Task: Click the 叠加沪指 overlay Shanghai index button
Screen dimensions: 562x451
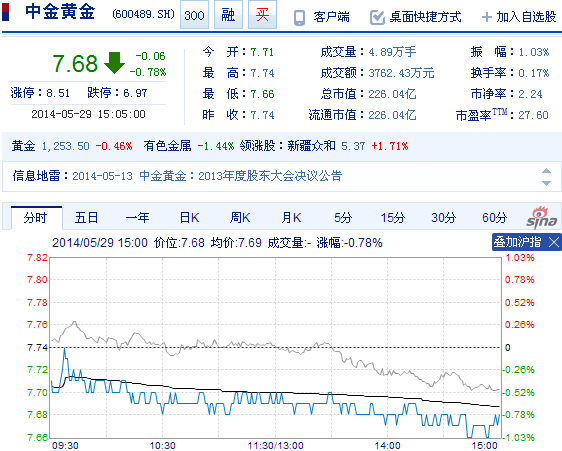Action: 517,242
